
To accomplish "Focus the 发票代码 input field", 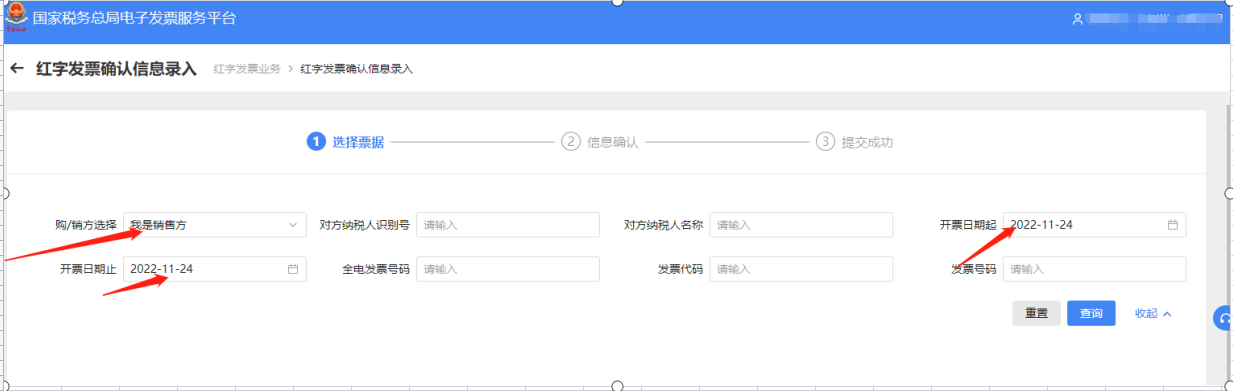I will 801,269.
